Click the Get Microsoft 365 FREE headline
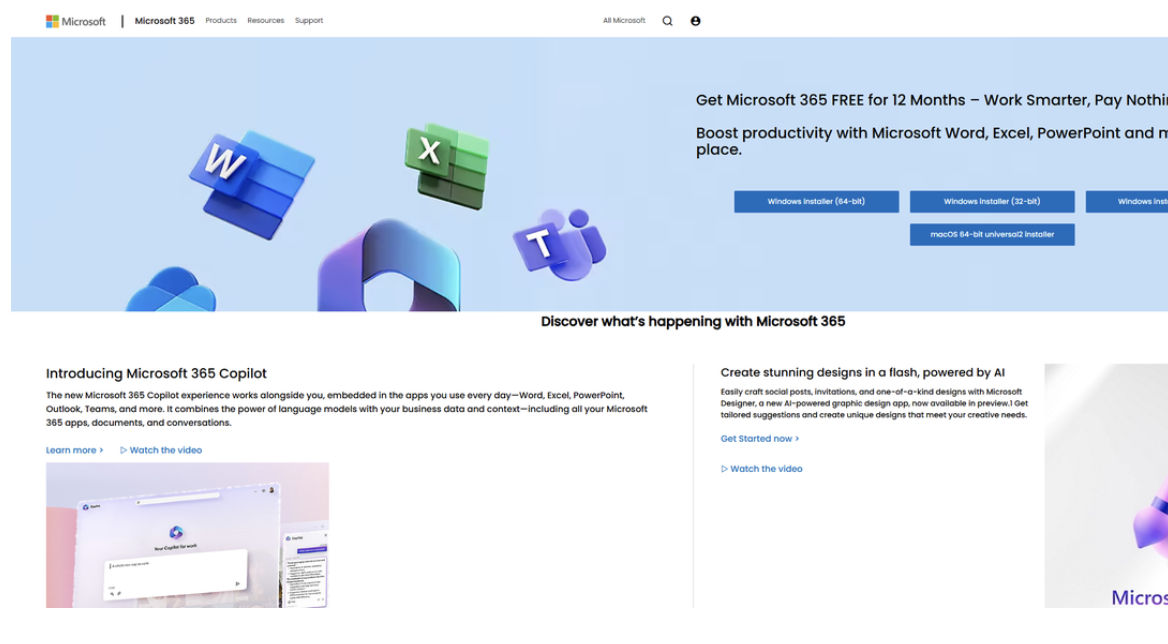Viewport: 1168px width, 644px height. pos(932,101)
